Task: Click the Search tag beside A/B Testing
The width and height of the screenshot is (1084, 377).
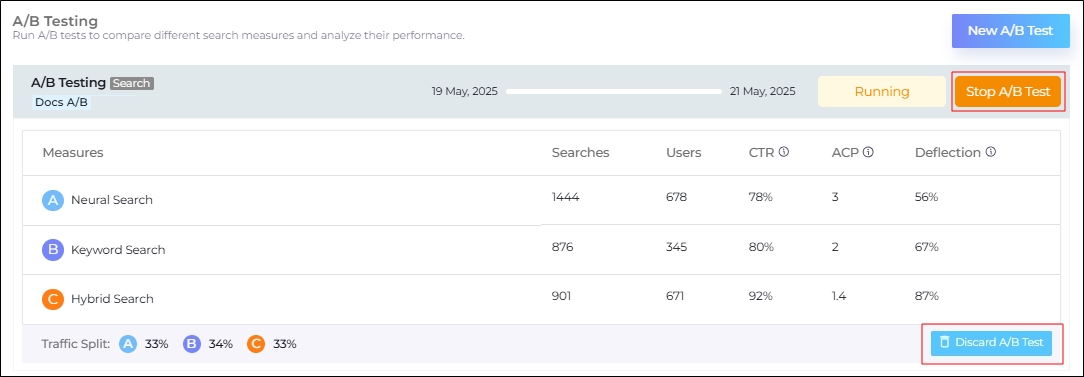Action: click(x=131, y=83)
